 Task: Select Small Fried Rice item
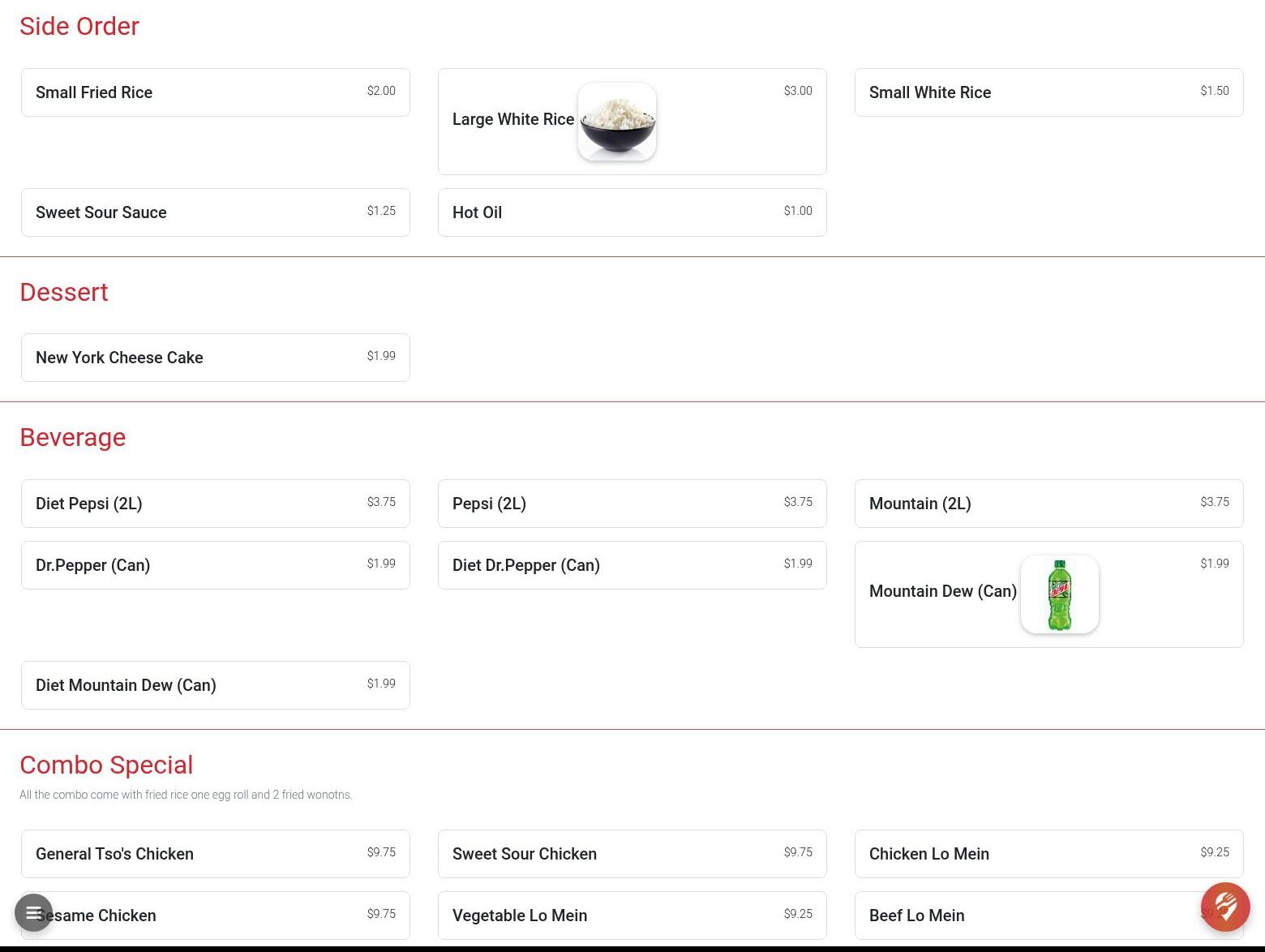pyautogui.click(x=216, y=92)
